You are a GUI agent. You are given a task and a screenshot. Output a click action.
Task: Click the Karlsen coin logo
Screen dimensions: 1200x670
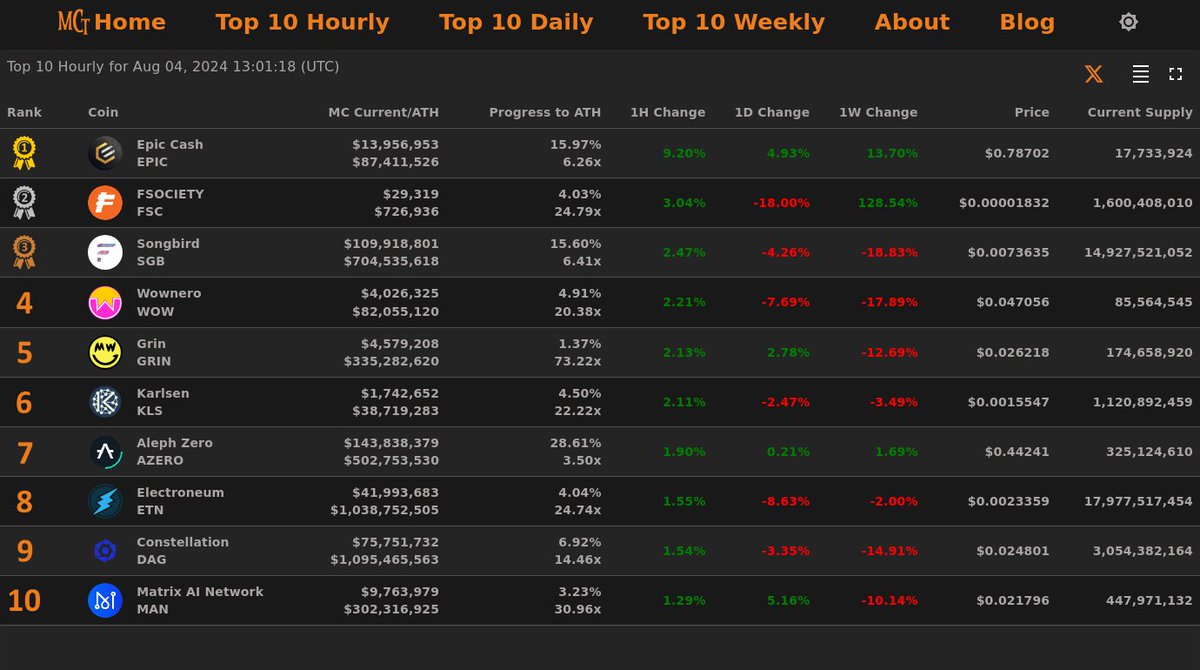105,402
